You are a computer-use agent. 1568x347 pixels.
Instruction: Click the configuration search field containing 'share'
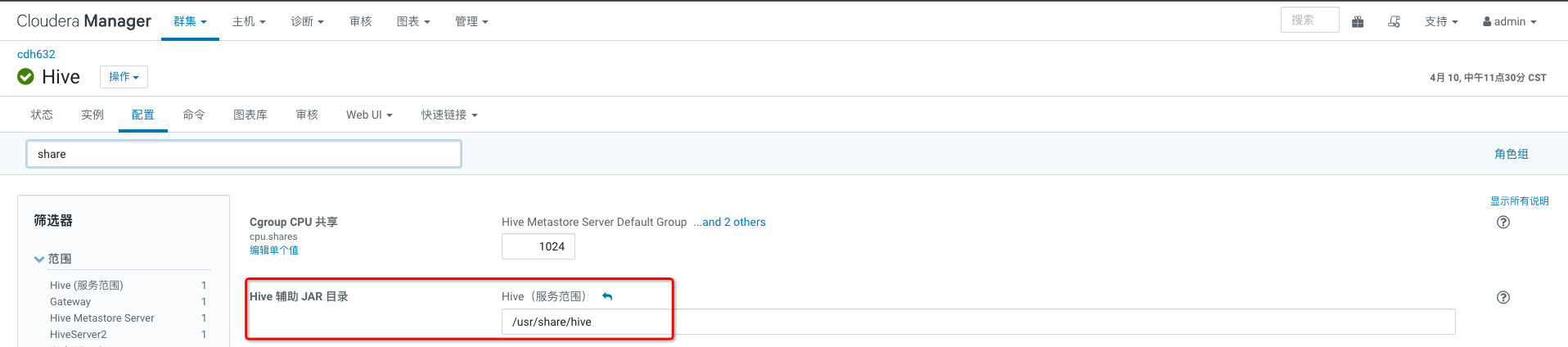[x=244, y=154]
